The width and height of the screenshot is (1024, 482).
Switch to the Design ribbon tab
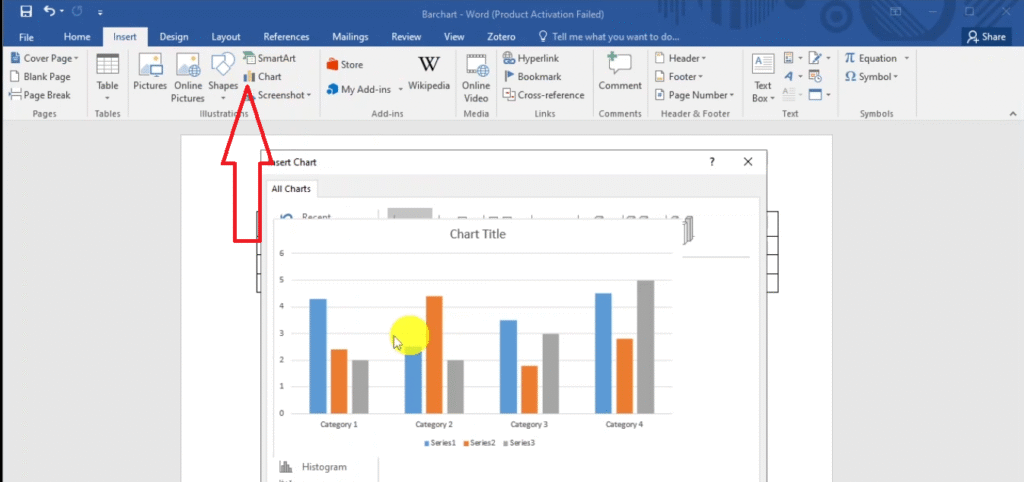point(173,37)
